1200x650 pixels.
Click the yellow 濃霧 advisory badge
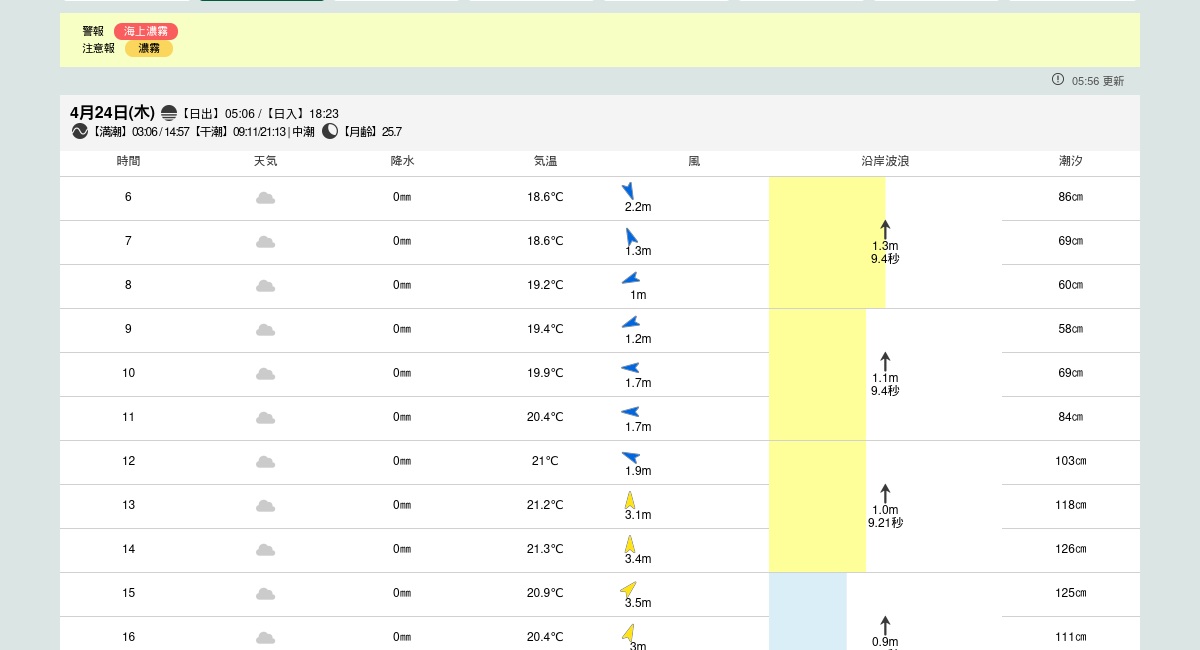148,48
